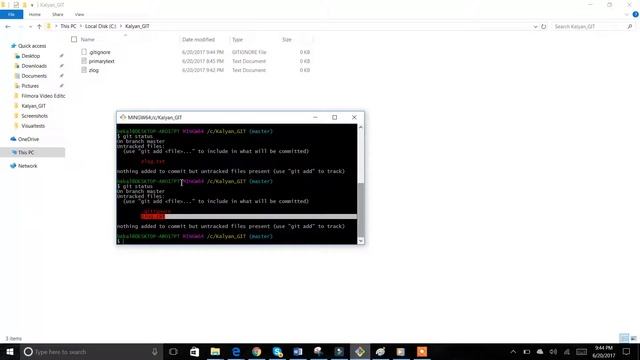Open the Action Center notifications icon
The width and height of the screenshot is (640, 360).
(x=627, y=352)
